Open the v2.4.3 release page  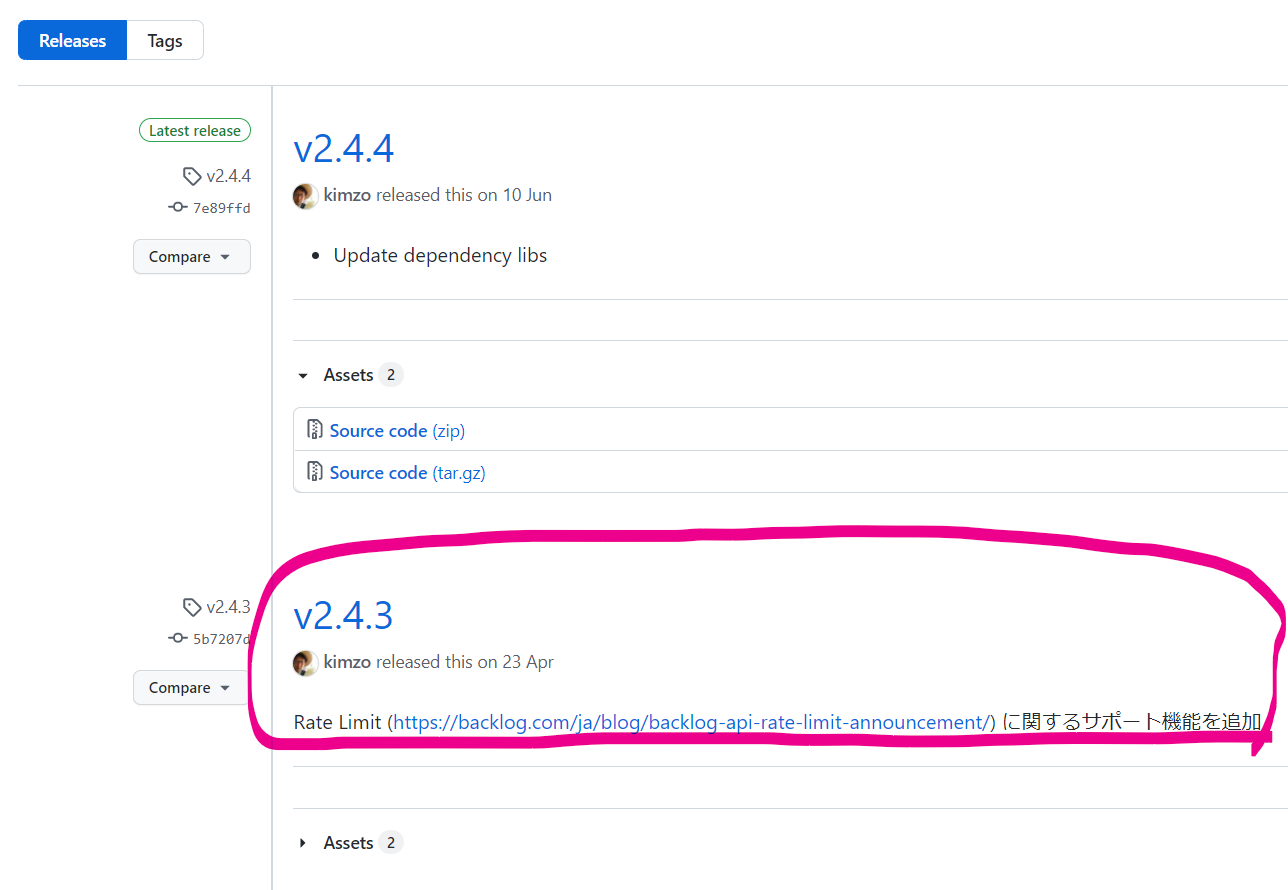click(343, 616)
